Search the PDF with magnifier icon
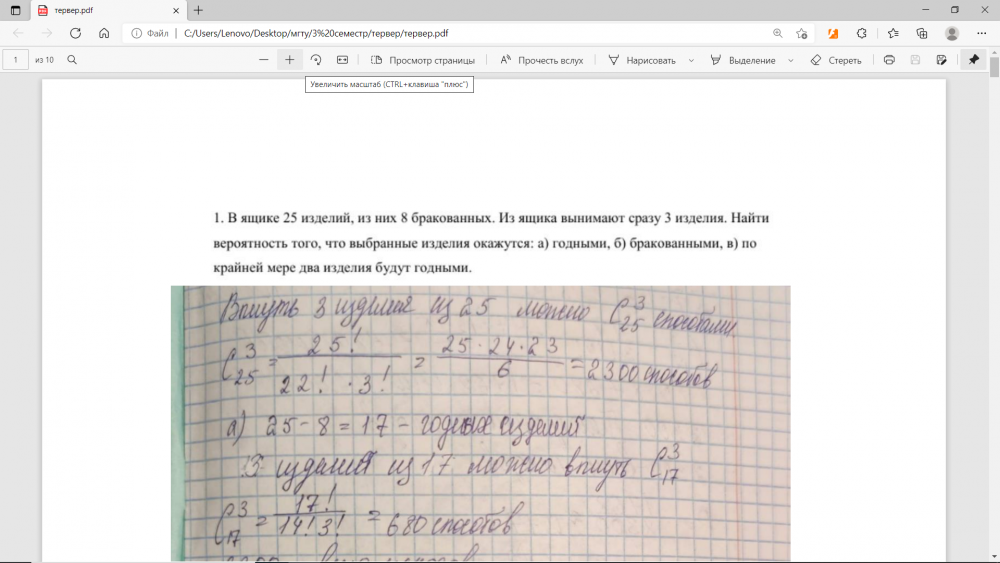 [72, 60]
